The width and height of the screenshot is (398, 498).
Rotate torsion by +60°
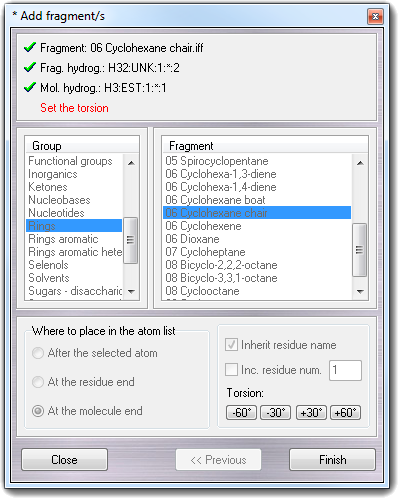click(345, 413)
